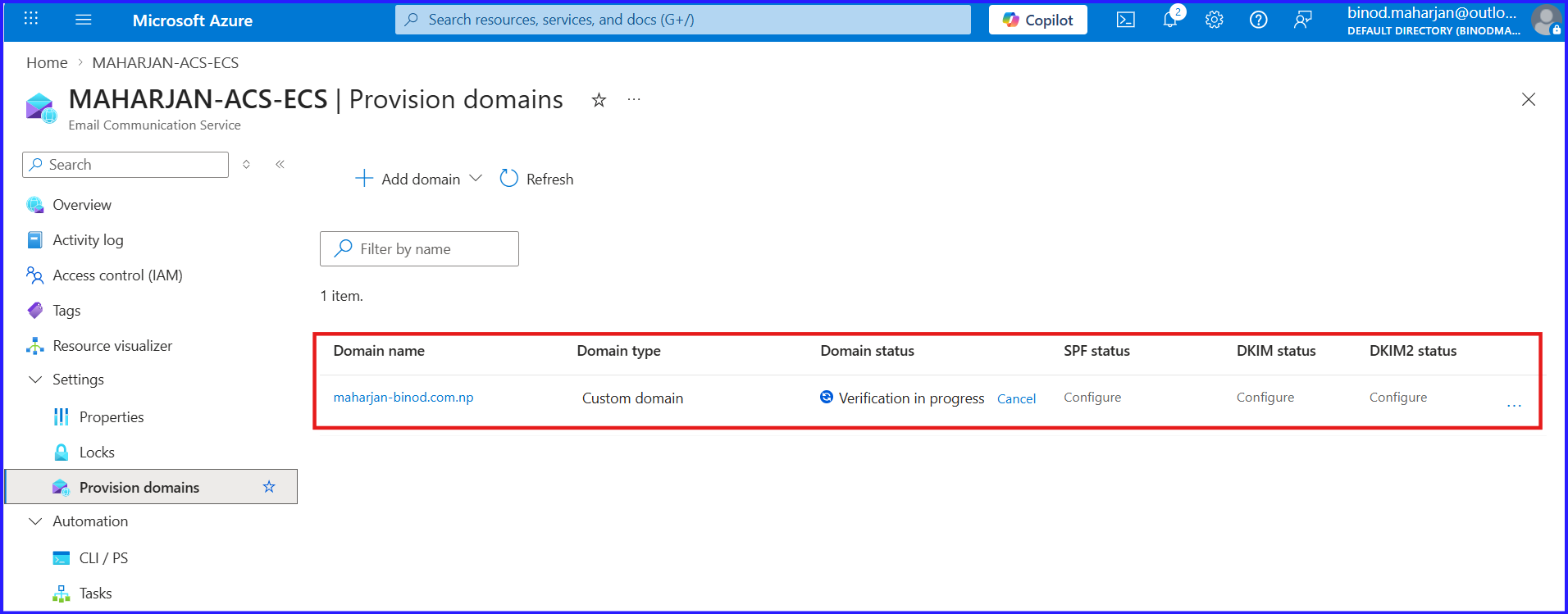Sort by Domain name column header

tap(379, 351)
